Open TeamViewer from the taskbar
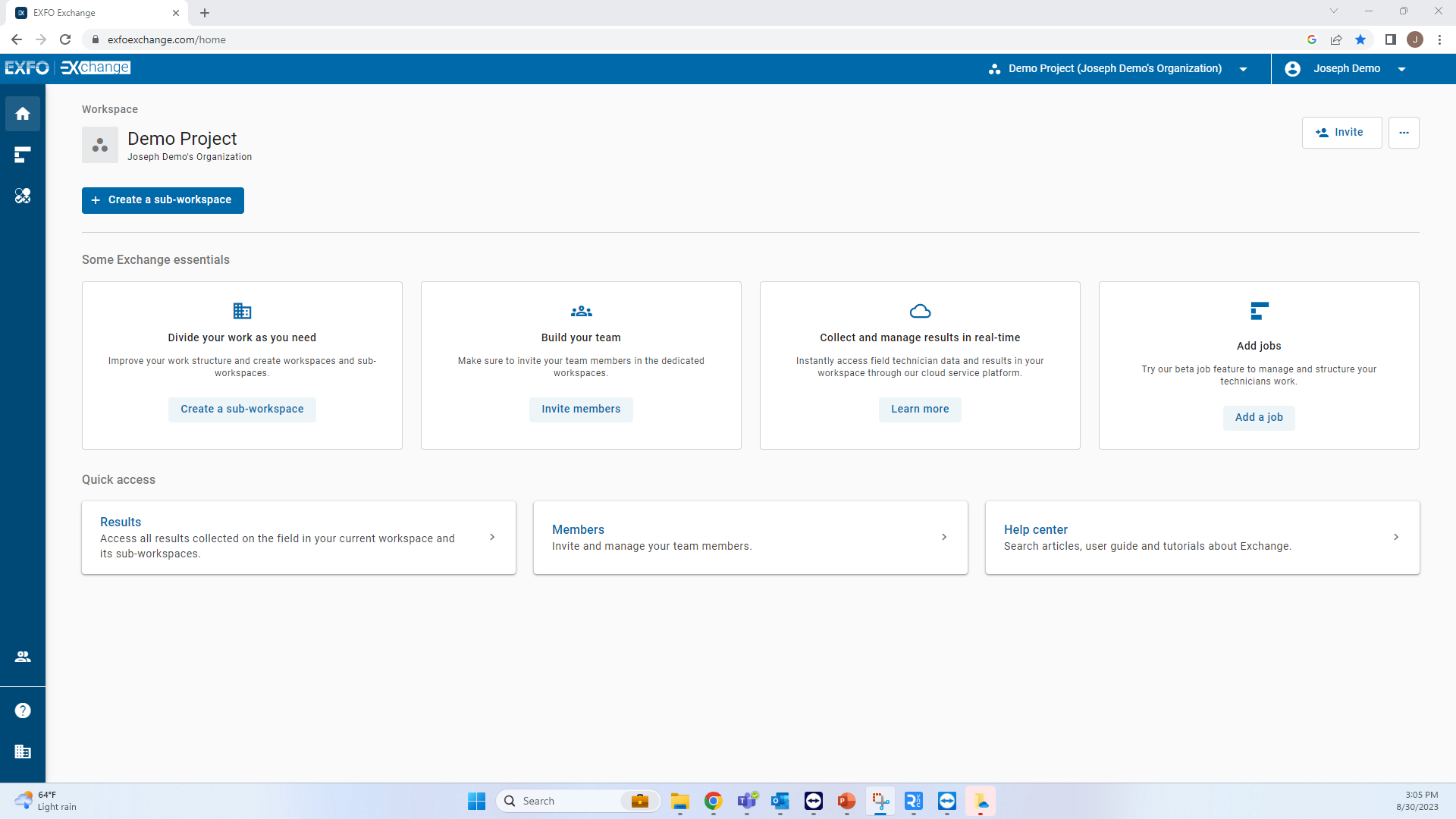Screen dimensions: 1456x819 pos(947,802)
